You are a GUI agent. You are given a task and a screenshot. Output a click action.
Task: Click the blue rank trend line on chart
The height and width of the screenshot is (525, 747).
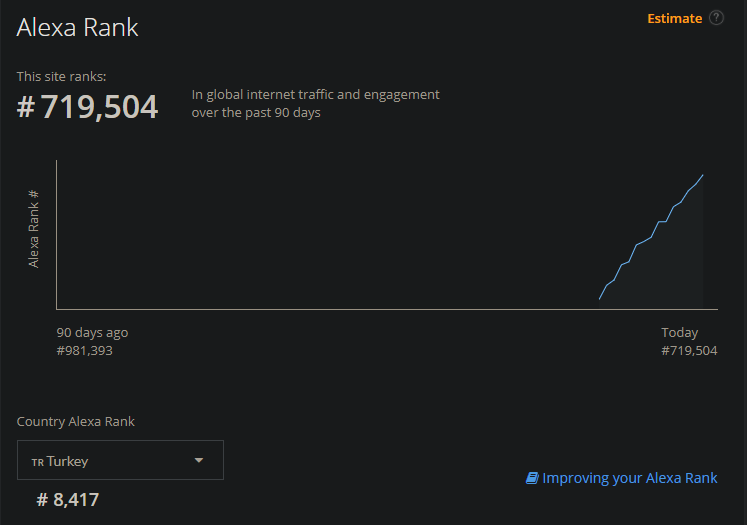651,237
